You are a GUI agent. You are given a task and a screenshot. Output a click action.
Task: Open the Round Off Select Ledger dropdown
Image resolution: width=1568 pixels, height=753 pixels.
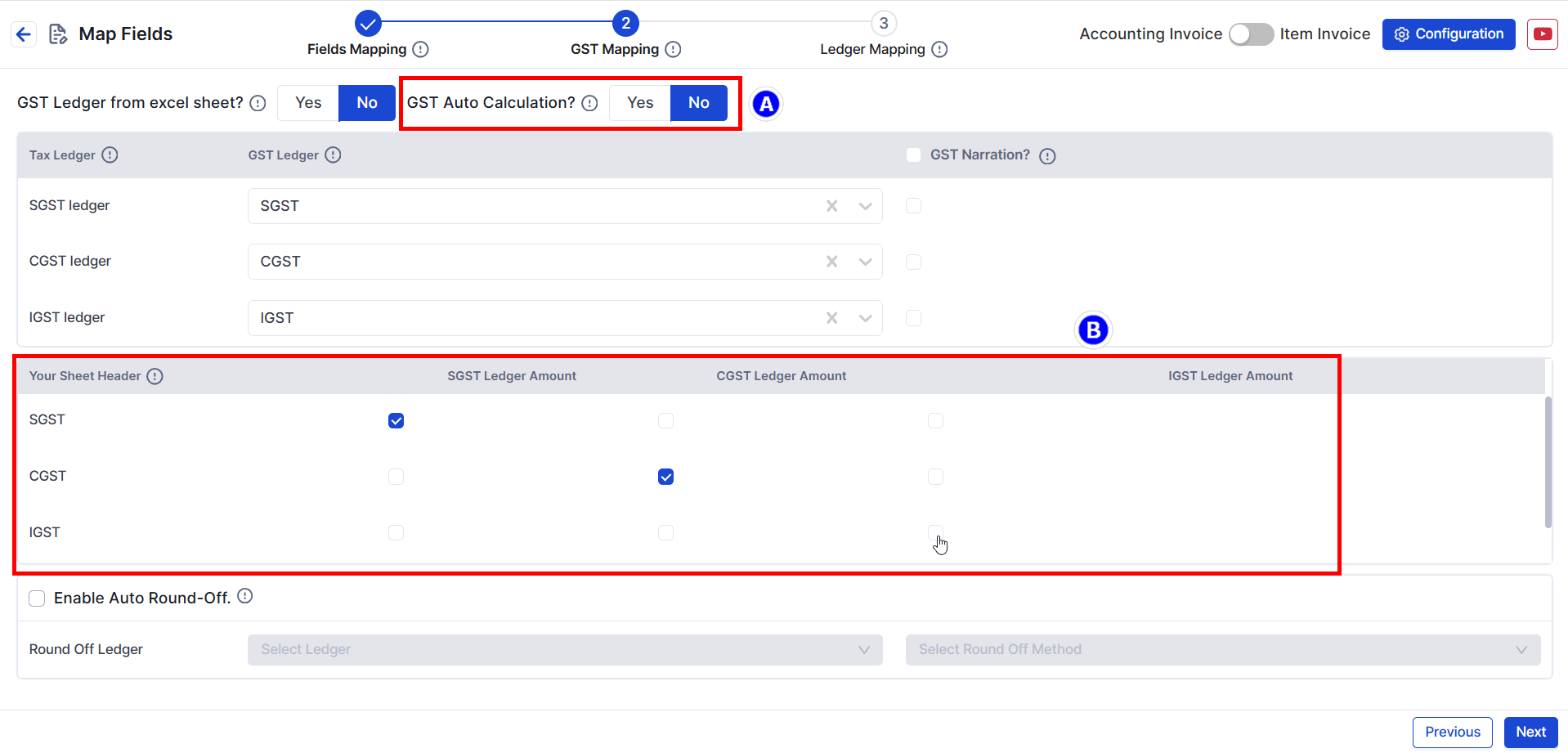(565, 650)
